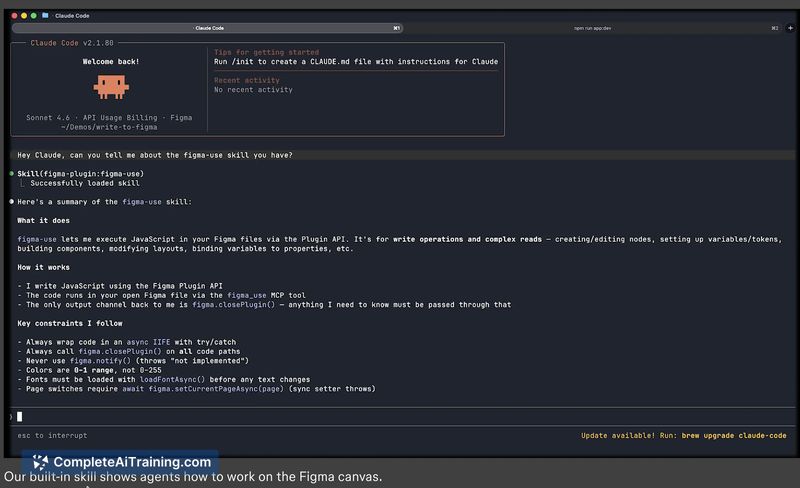Image resolution: width=800 pixels, height=488 pixels.
Task: Switch to the Claude Code terminal tab
Action: click(208, 28)
